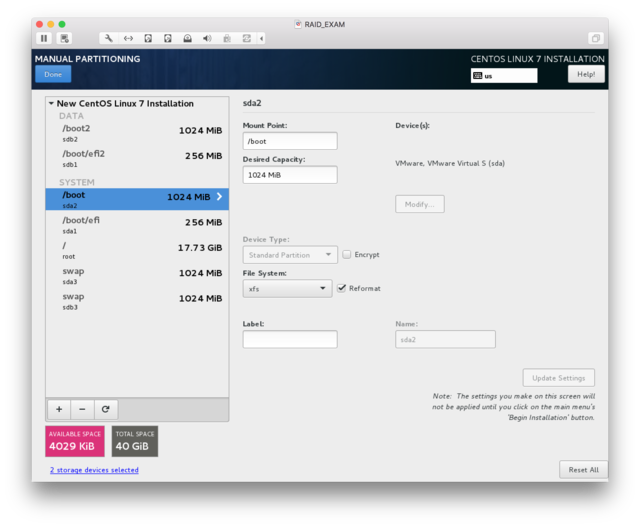The height and width of the screenshot is (527, 640).
Task: Uncheck the Reformat checkbox
Action: click(342, 288)
